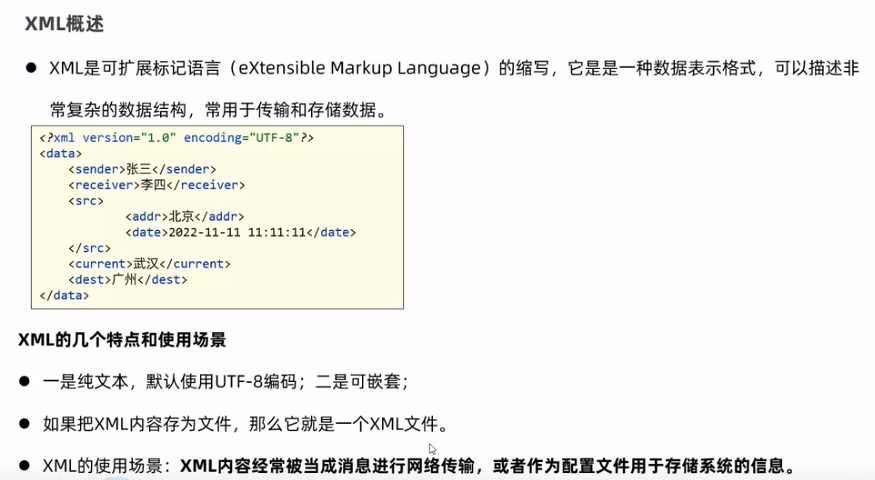
Task: Click the opening <data> tag line
Action: click(61, 153)
